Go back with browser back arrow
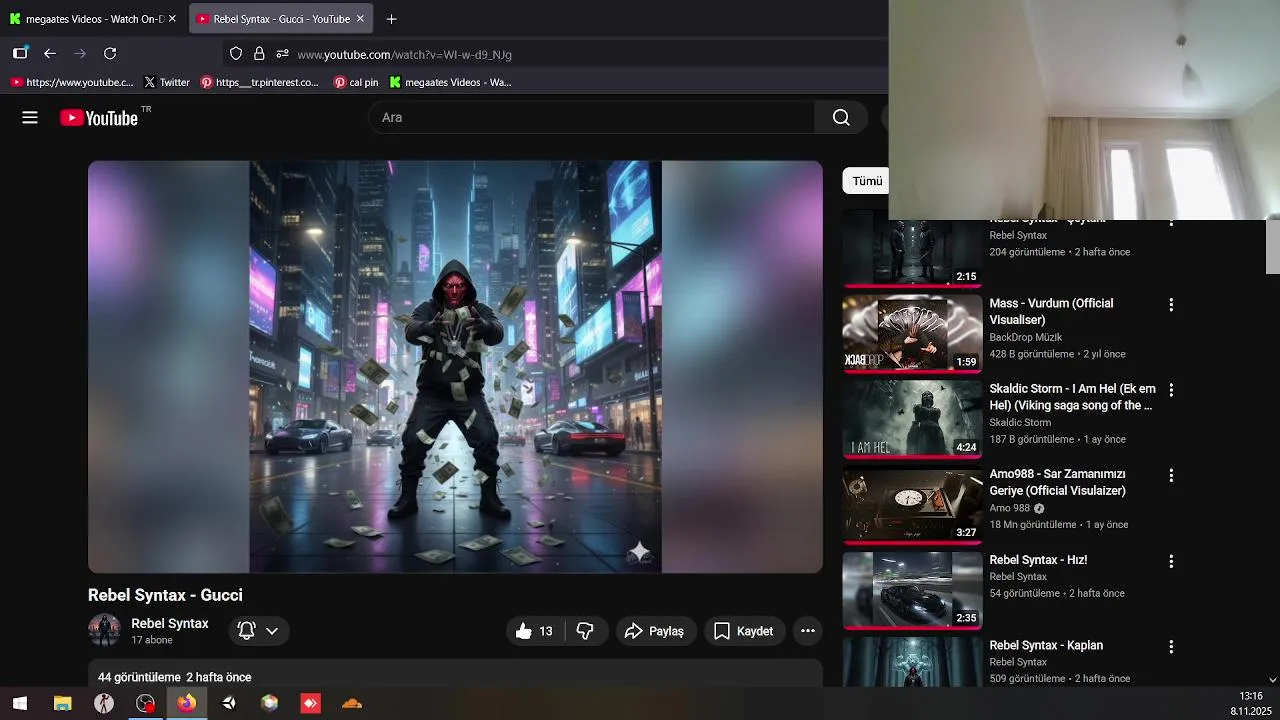The width and height of the screenshot is (1280, 720). (50, 54)
